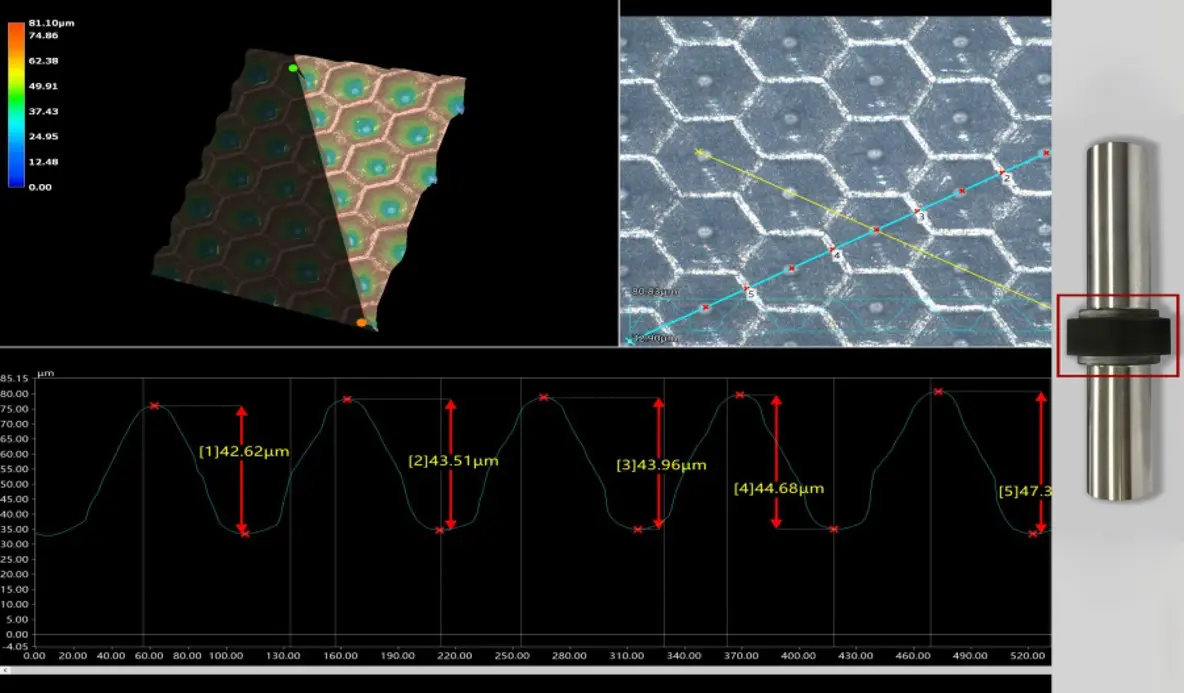Click the red valley marker below measurement [2]
This screenshot has height=693, width=1184.
[x=439, y=530]
